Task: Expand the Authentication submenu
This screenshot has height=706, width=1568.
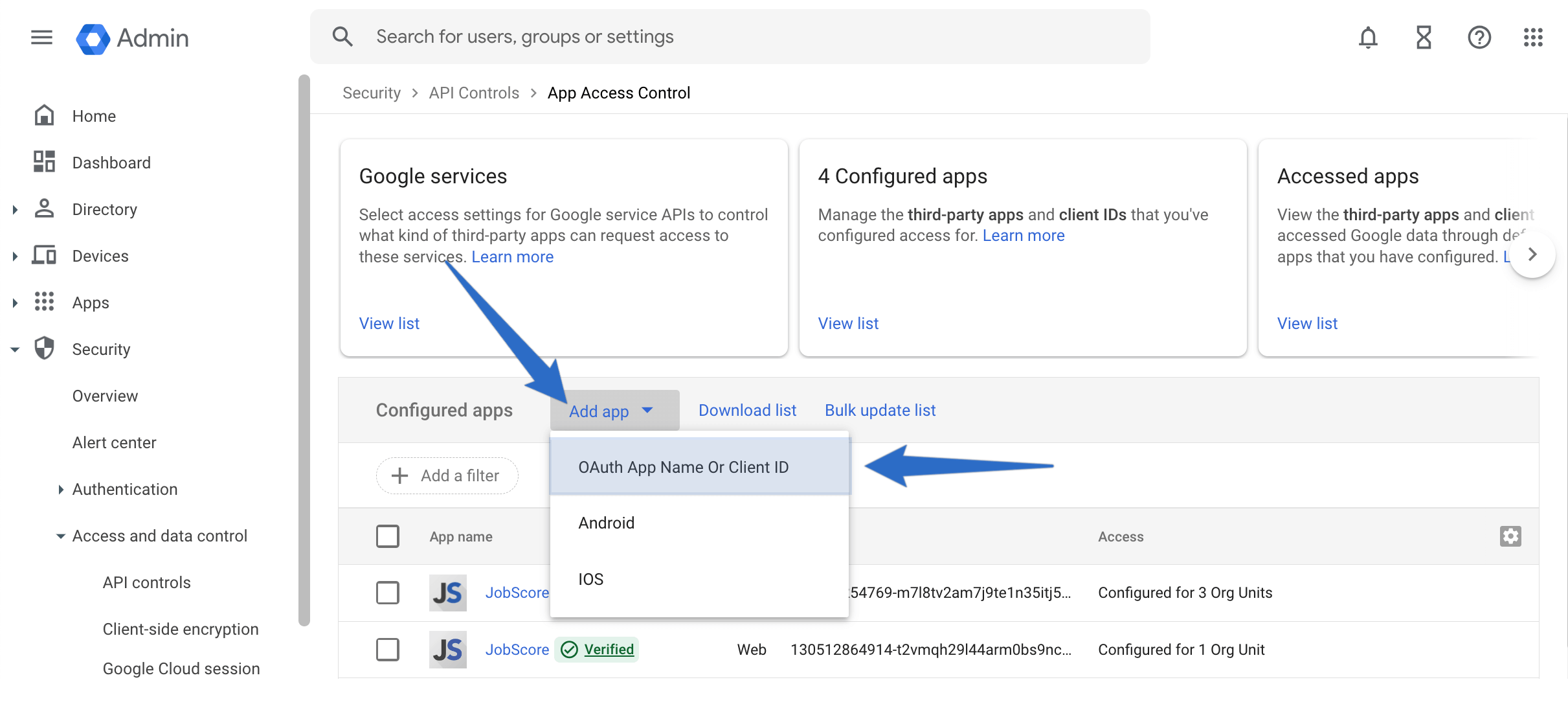Action: tap(61, 490)
